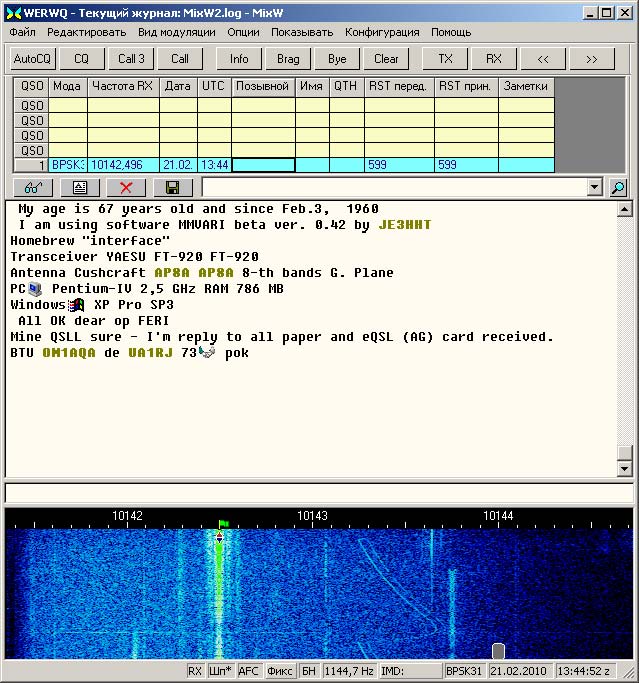Click the >> next macros button
Viewport: 639px width, 683px height.
click(x=592, y=59)
